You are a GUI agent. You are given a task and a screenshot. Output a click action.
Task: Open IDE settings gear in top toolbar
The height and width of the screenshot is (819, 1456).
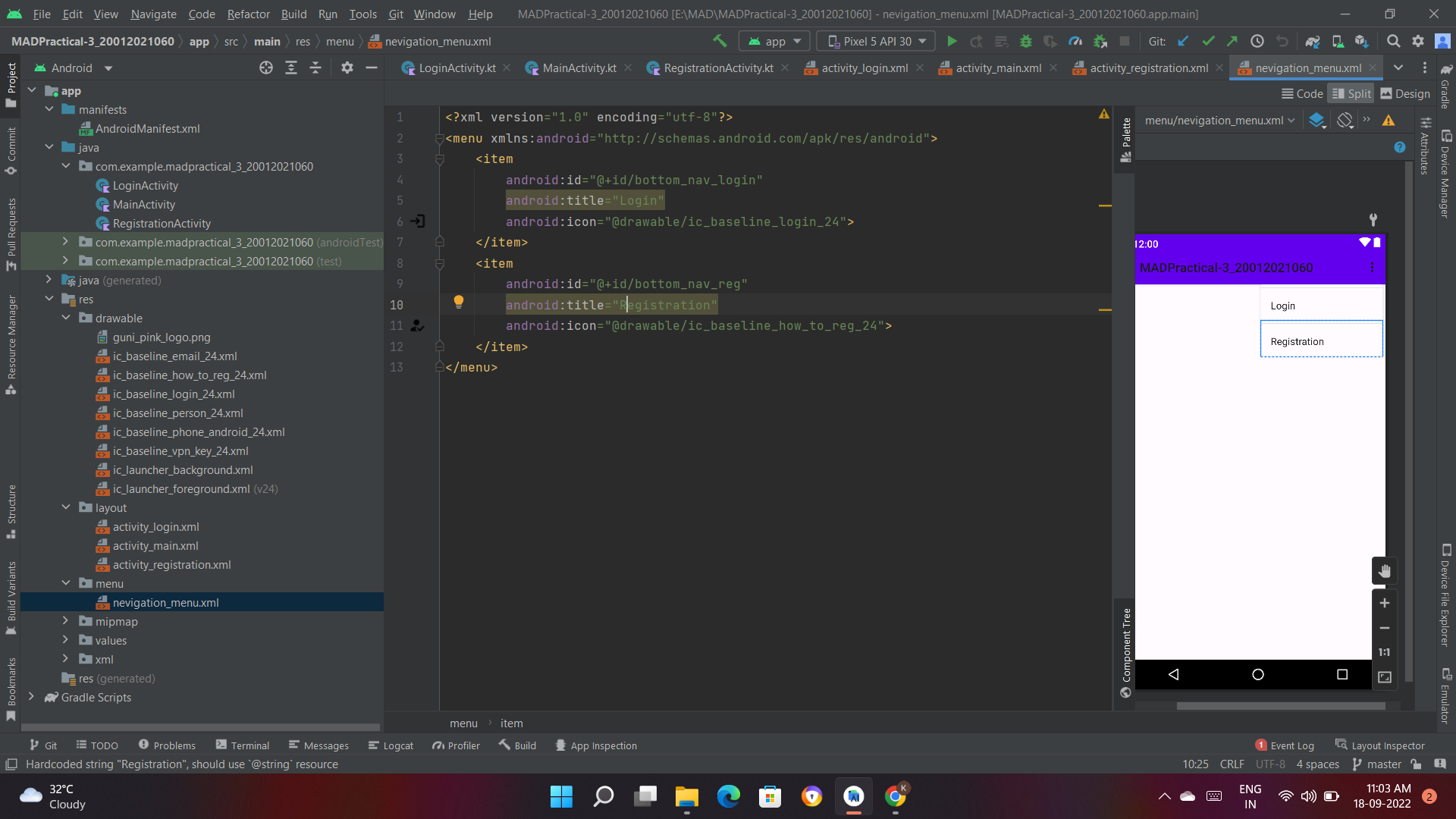pyautogui.click(x=1417, y=41)
